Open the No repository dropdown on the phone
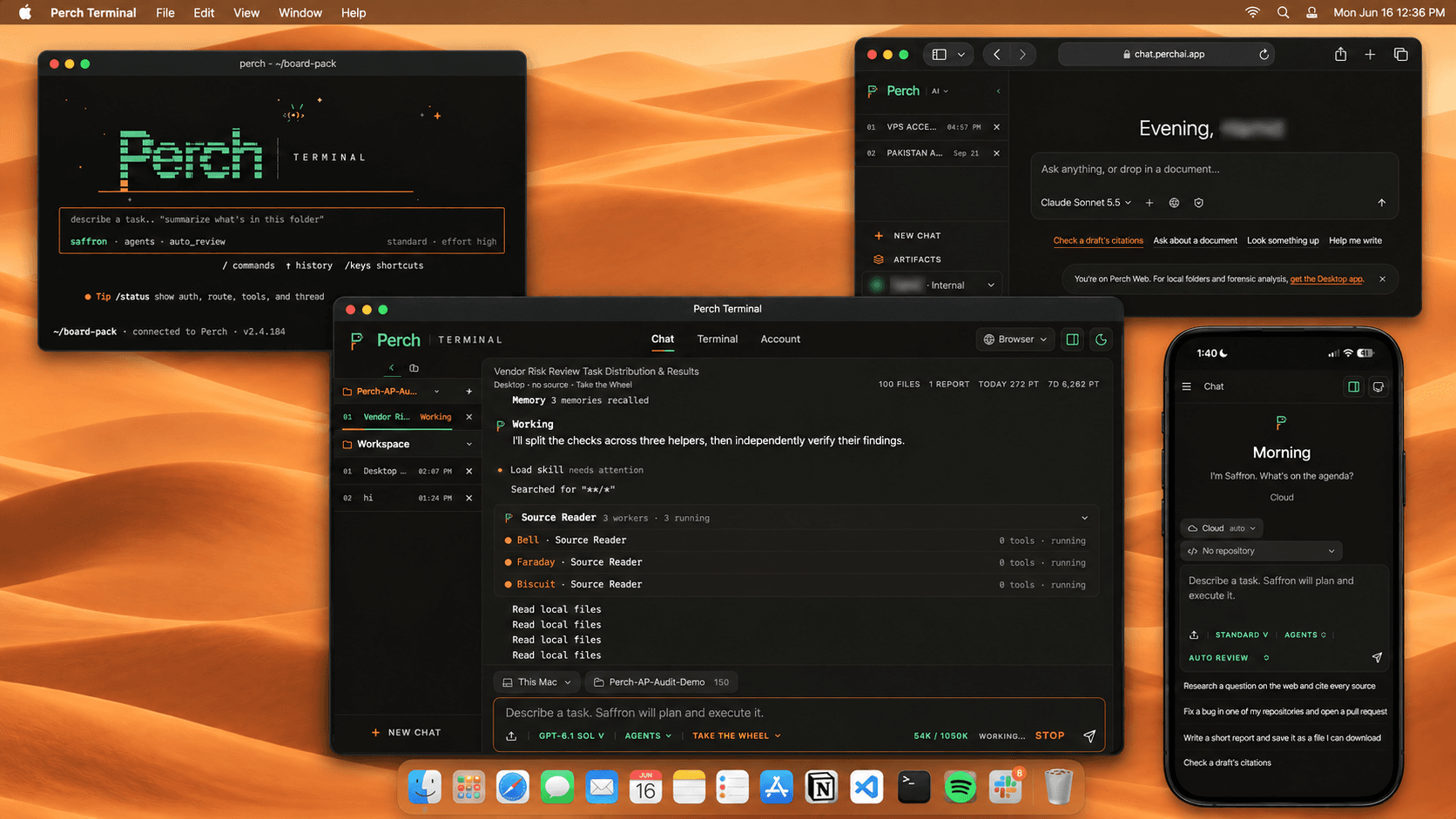Viewport: 1456px width, 819px height. [1262, 551]
